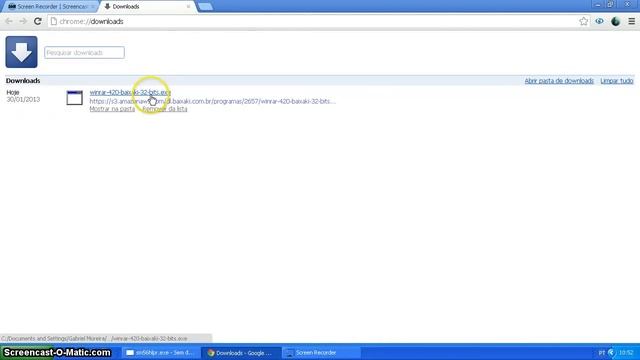Go back using the browser back arrow
The image size is (640, 360).
coord(9,21)
